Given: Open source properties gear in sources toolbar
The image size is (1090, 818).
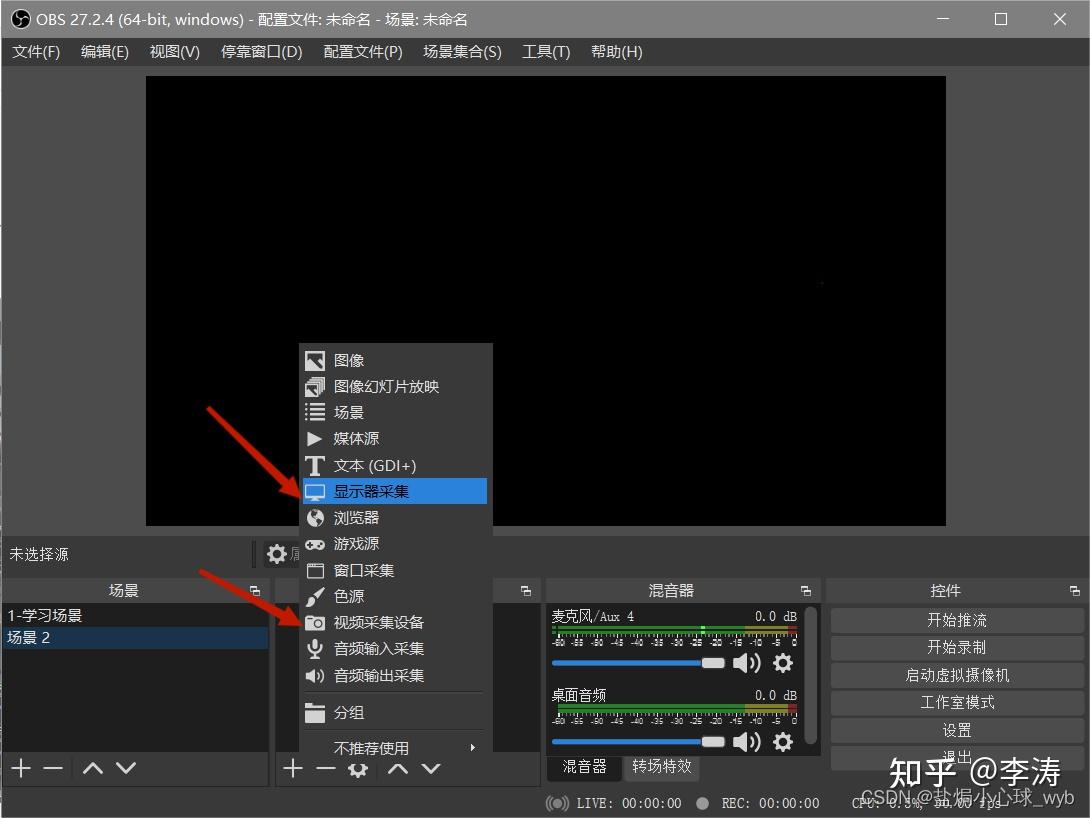Looking at the screenshot, I should point(358,769).
